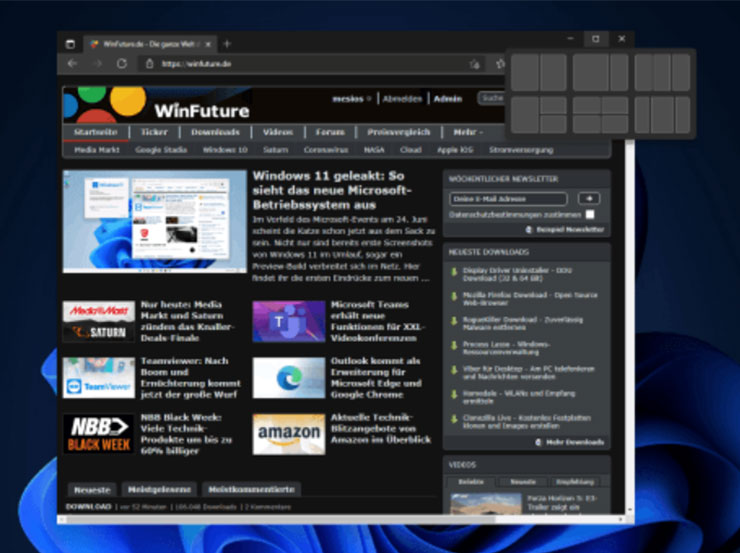740x553 pixels.
Task: Click the Mehr Downloads link
Action: (571, 441)
